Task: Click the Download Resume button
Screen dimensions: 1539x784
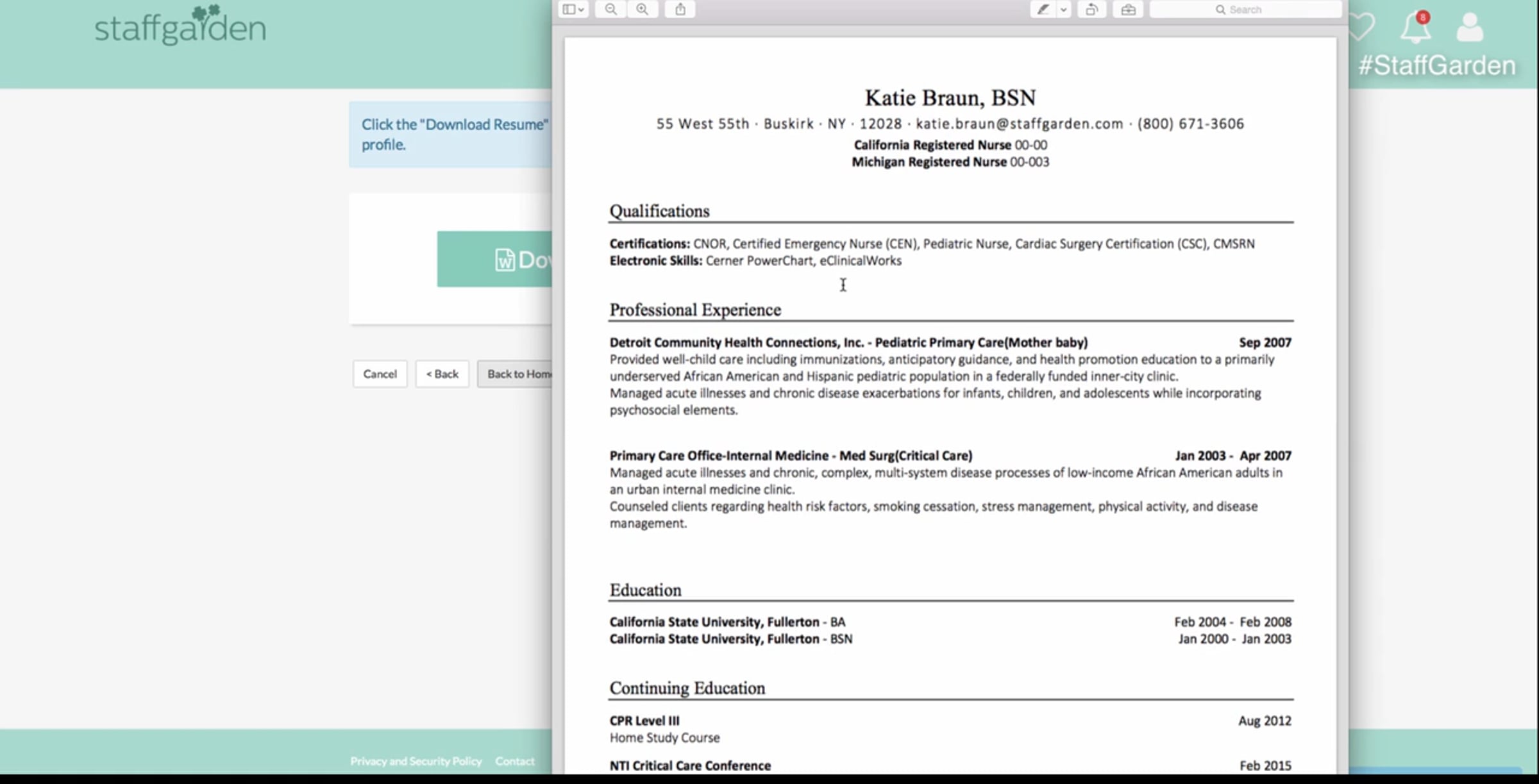Action: [495, 259]
